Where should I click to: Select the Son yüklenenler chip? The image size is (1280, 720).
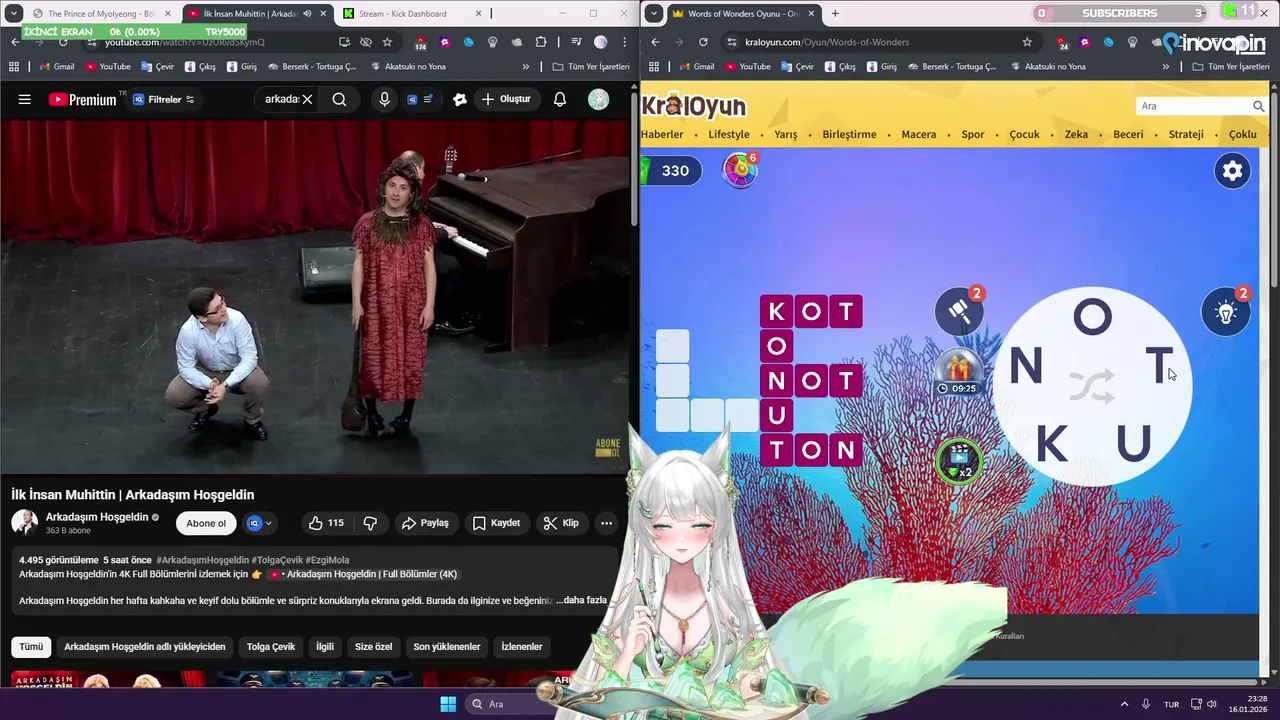pyautogui.click(x=447, y=647)
